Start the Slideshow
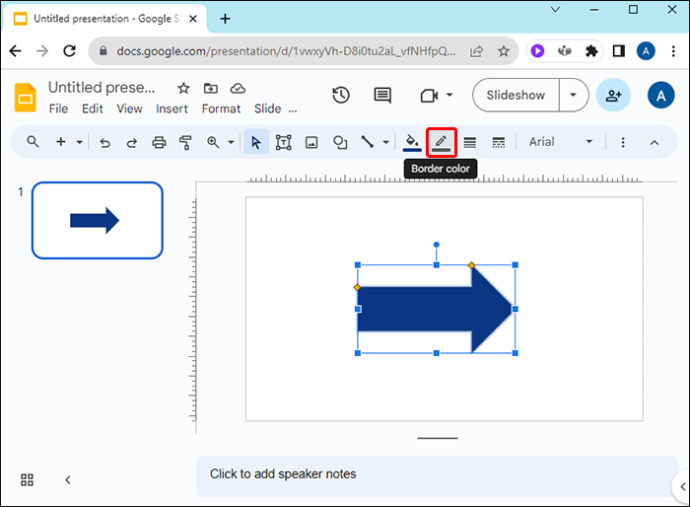 click(516, 95)
